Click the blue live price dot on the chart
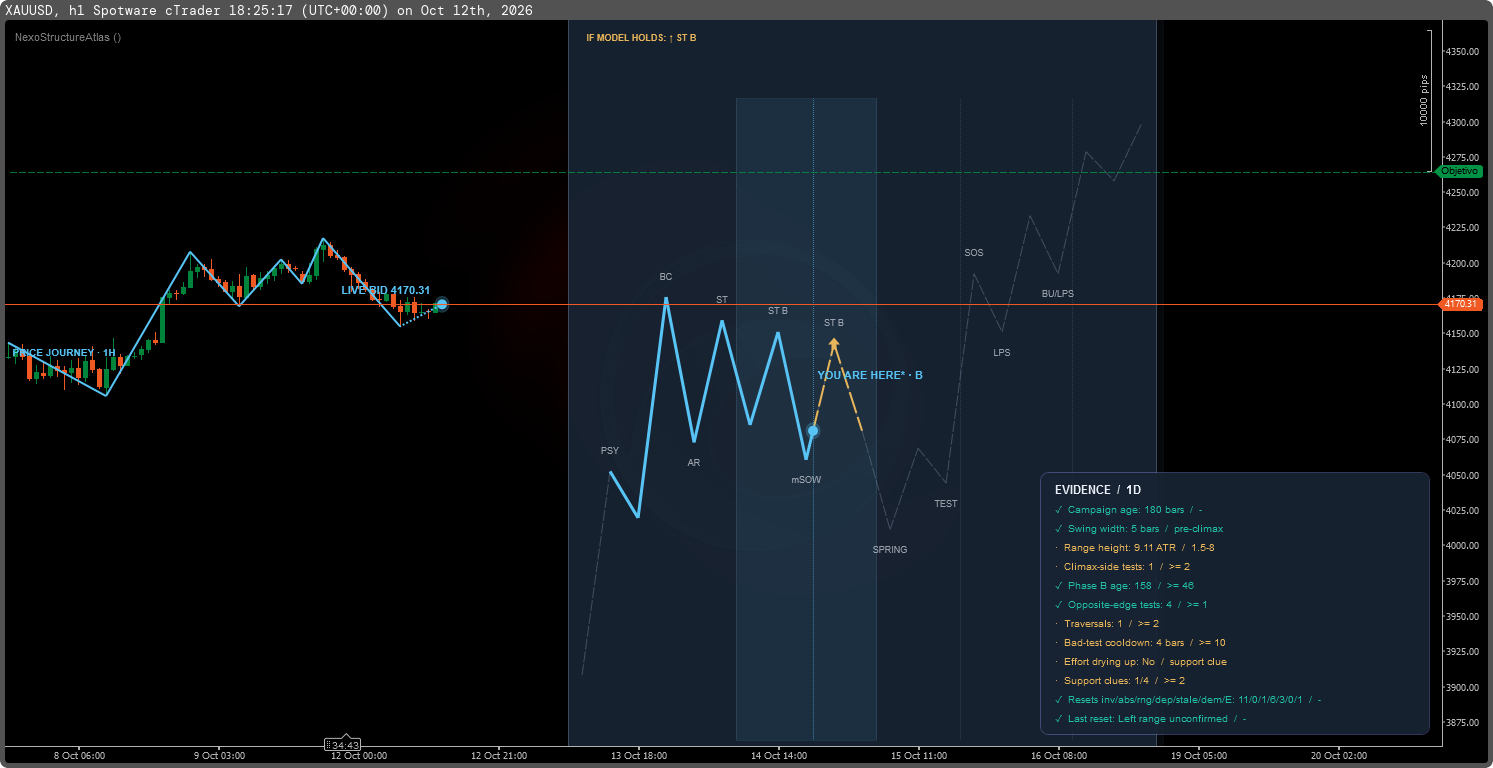The image size is (1493, 768). (x=441, y=304)
